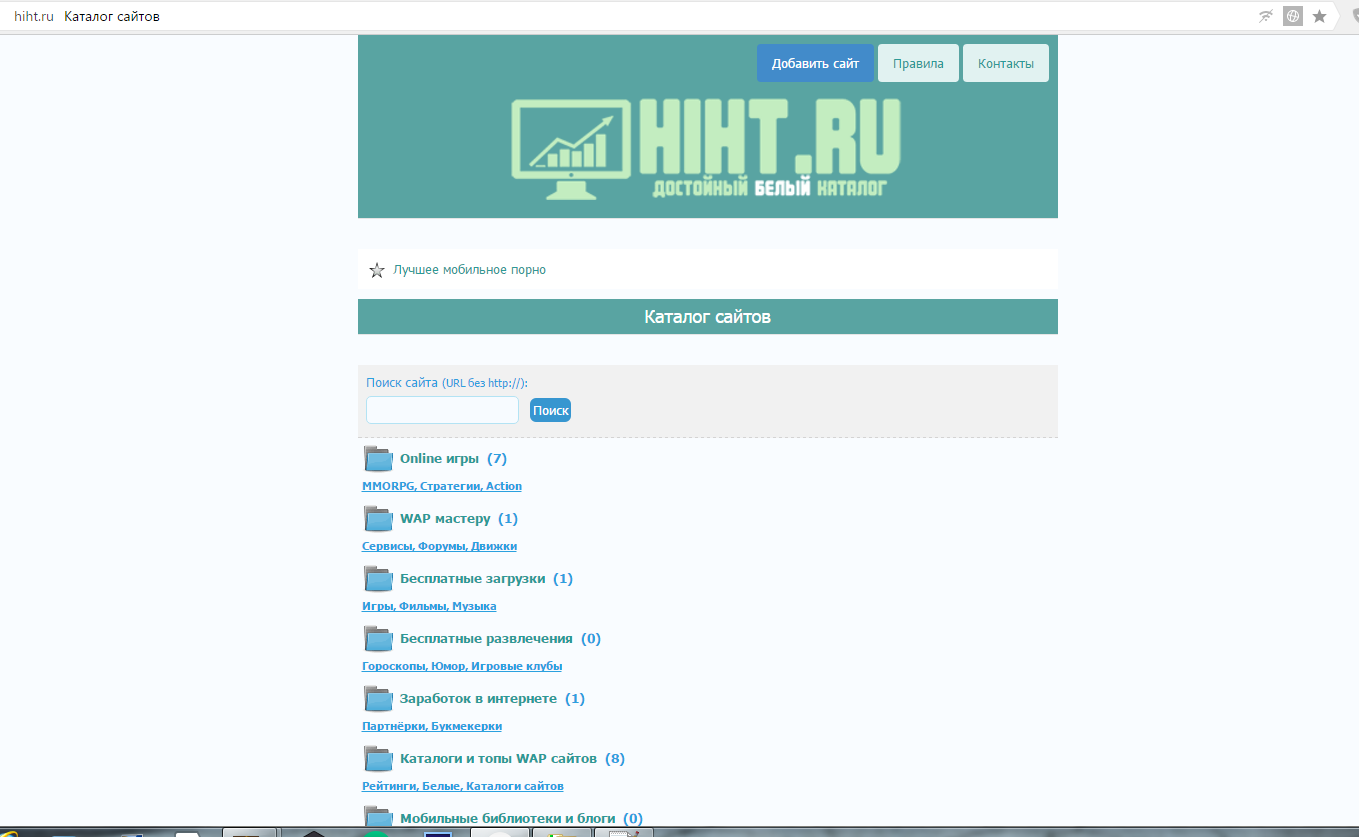Click the globe icon in the address bar
The image size is (1359, 837).
click(1293, 16)
